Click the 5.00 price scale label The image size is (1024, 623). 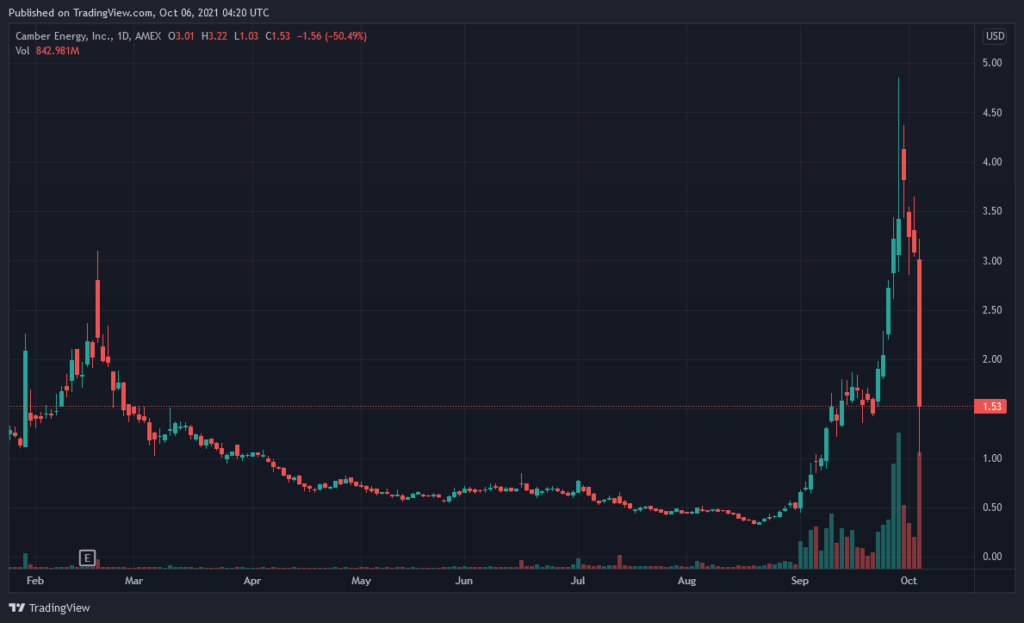point(992,63)
